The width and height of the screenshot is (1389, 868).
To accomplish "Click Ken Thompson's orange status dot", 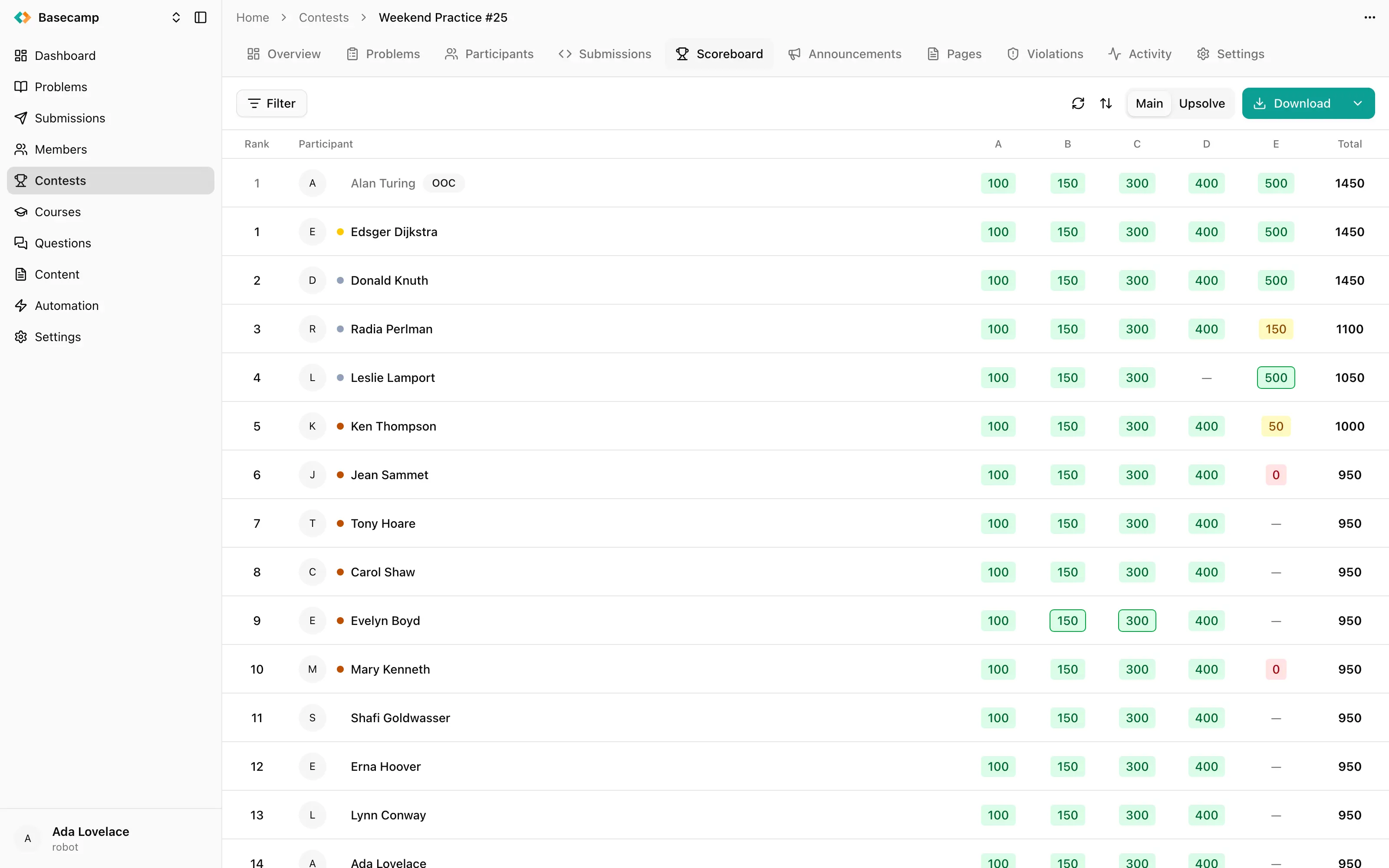I will (340, 427).
